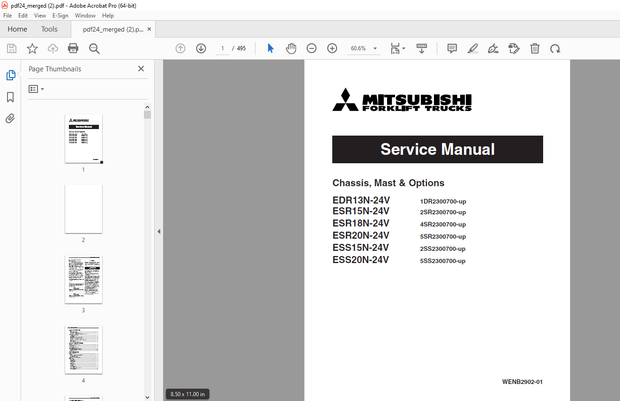Zoom out with the minus icon
Screen dimensions: 620x401
click(x=312, y=48)
